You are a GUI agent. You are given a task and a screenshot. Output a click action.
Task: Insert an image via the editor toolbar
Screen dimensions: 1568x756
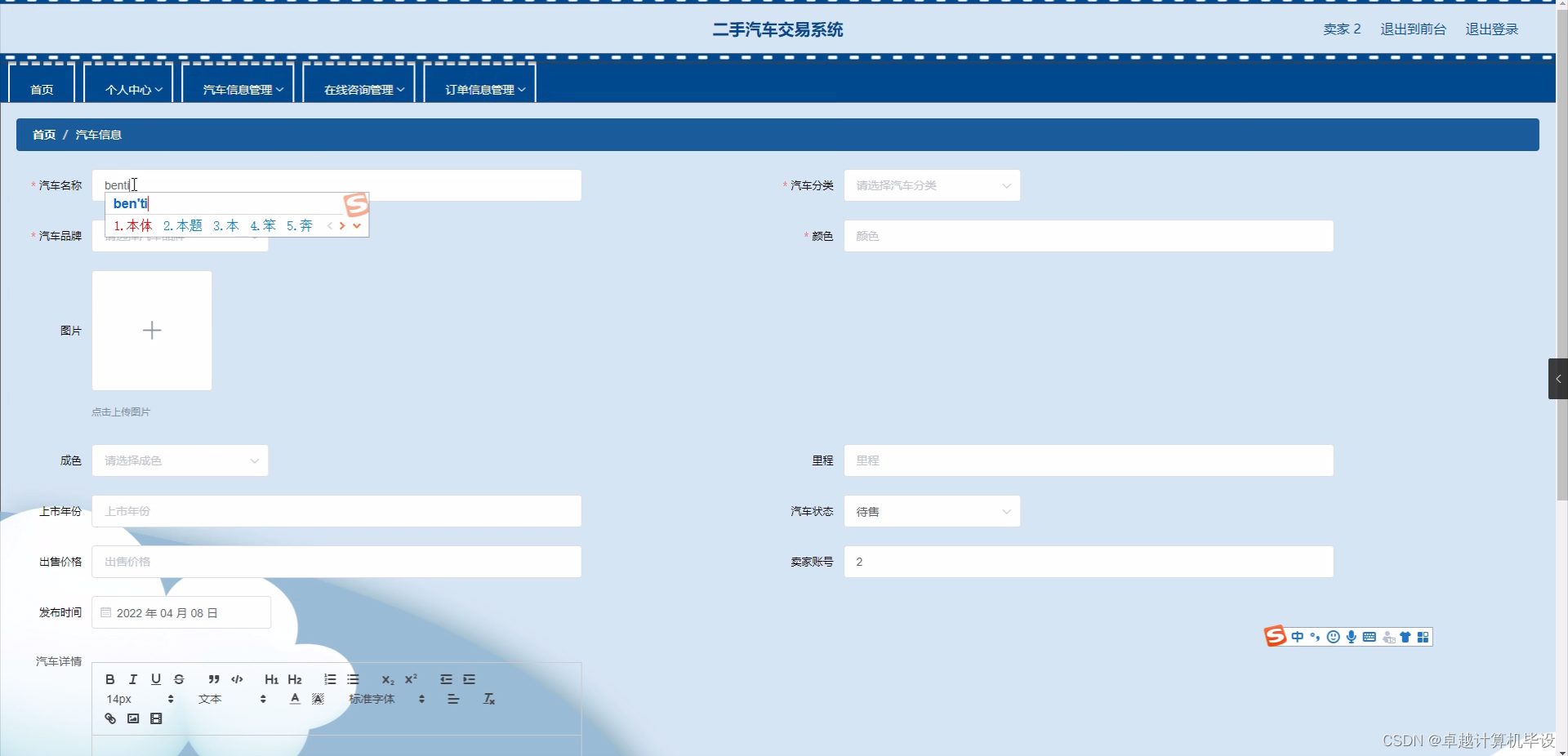[132, 718]
